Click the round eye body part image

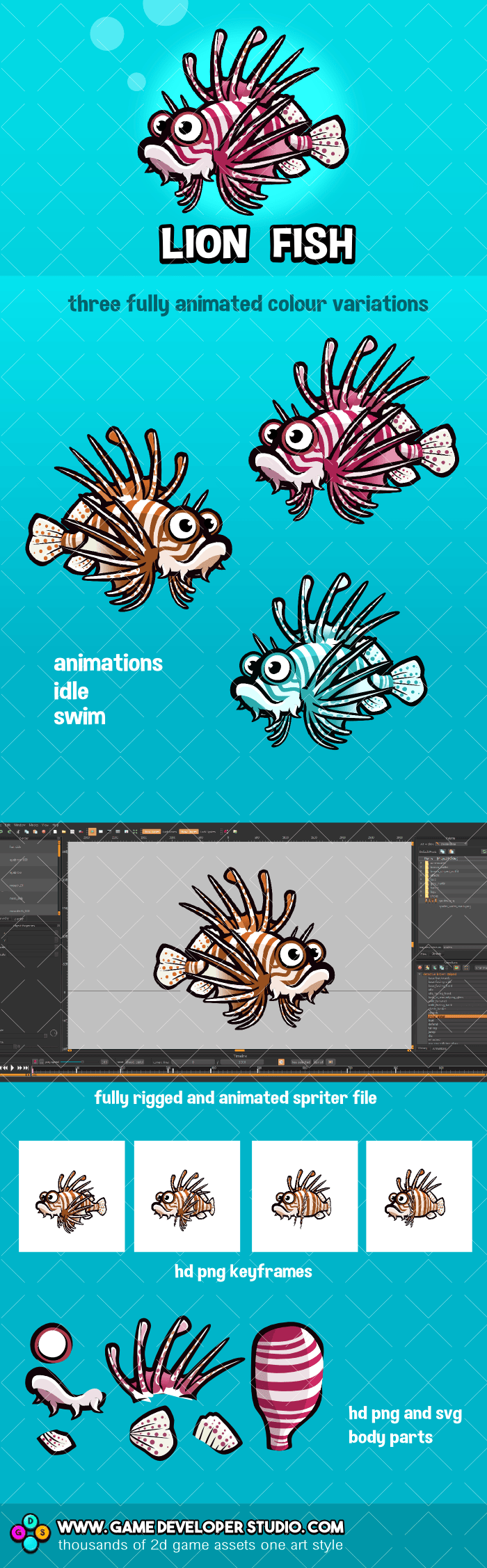[51, 1343]
